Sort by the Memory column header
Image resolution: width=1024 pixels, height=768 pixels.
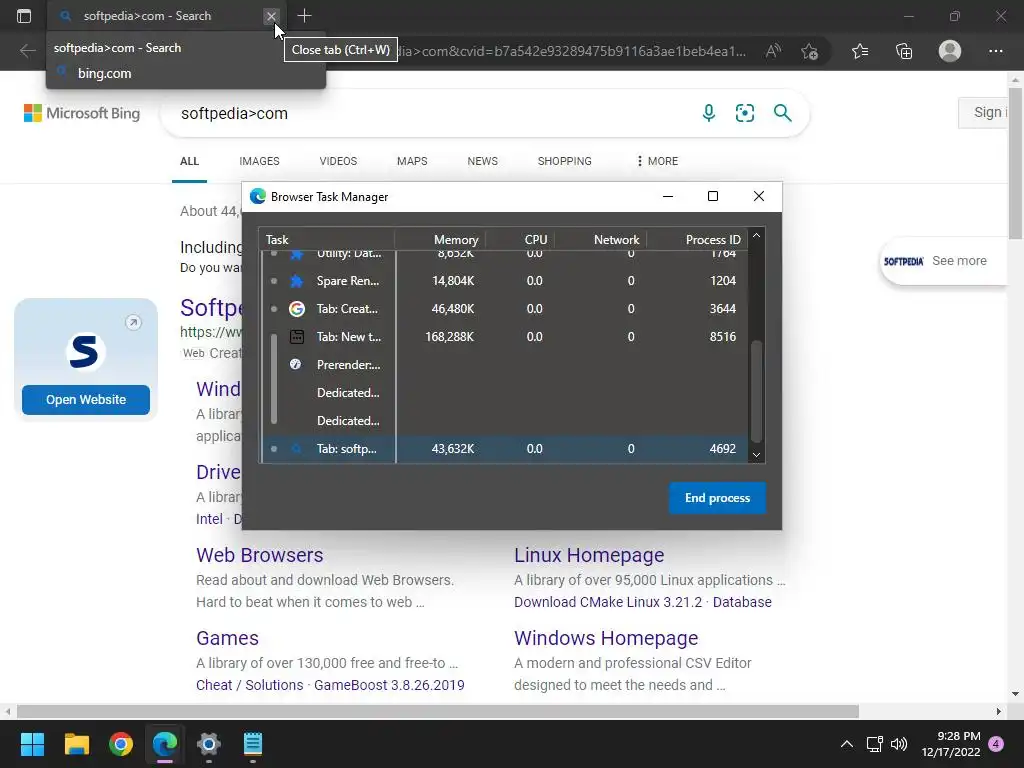pyautogui.click(x=441, y=240)
